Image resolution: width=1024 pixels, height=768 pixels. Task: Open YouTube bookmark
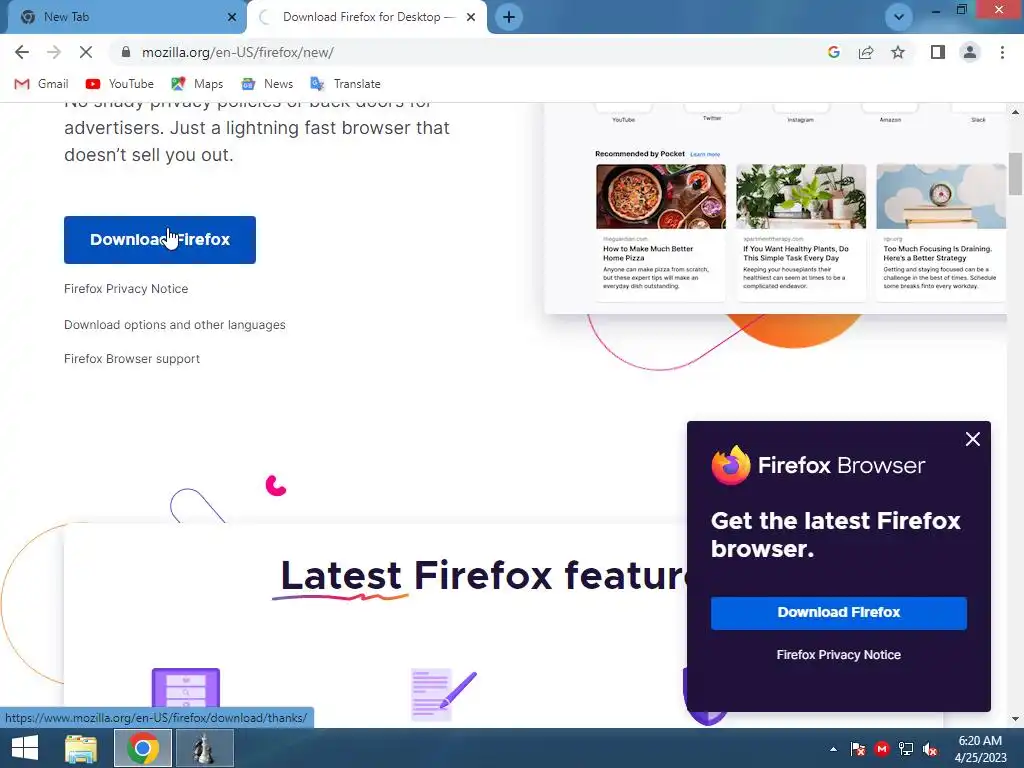pos(120,84)
